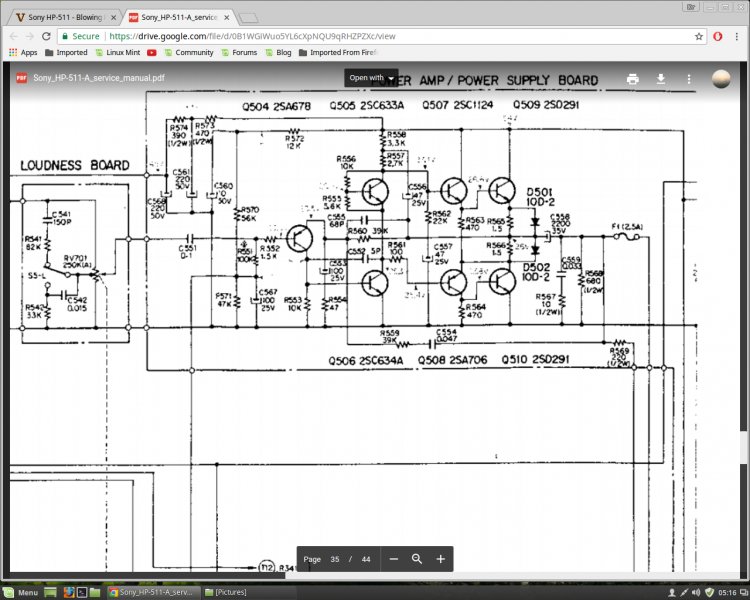Switch to the Sony HP-511 - Blowing tab

tap(58, 17)
